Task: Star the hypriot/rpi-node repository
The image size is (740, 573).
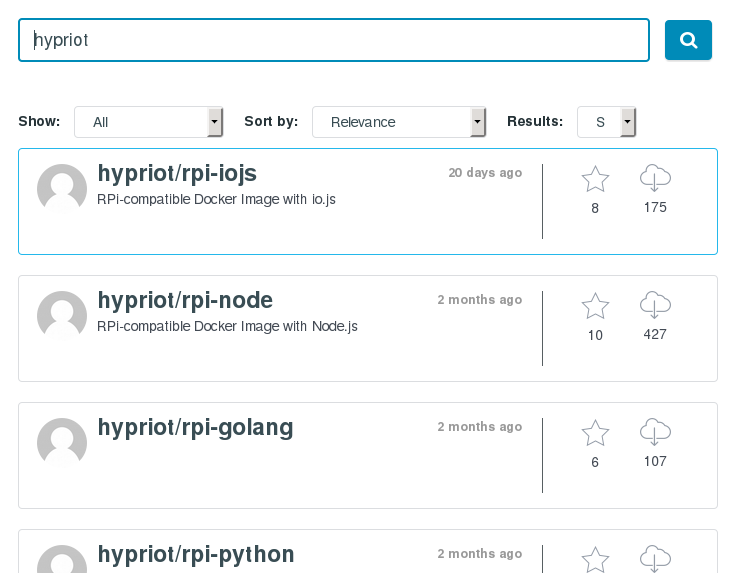Action: tap(595, 306)
